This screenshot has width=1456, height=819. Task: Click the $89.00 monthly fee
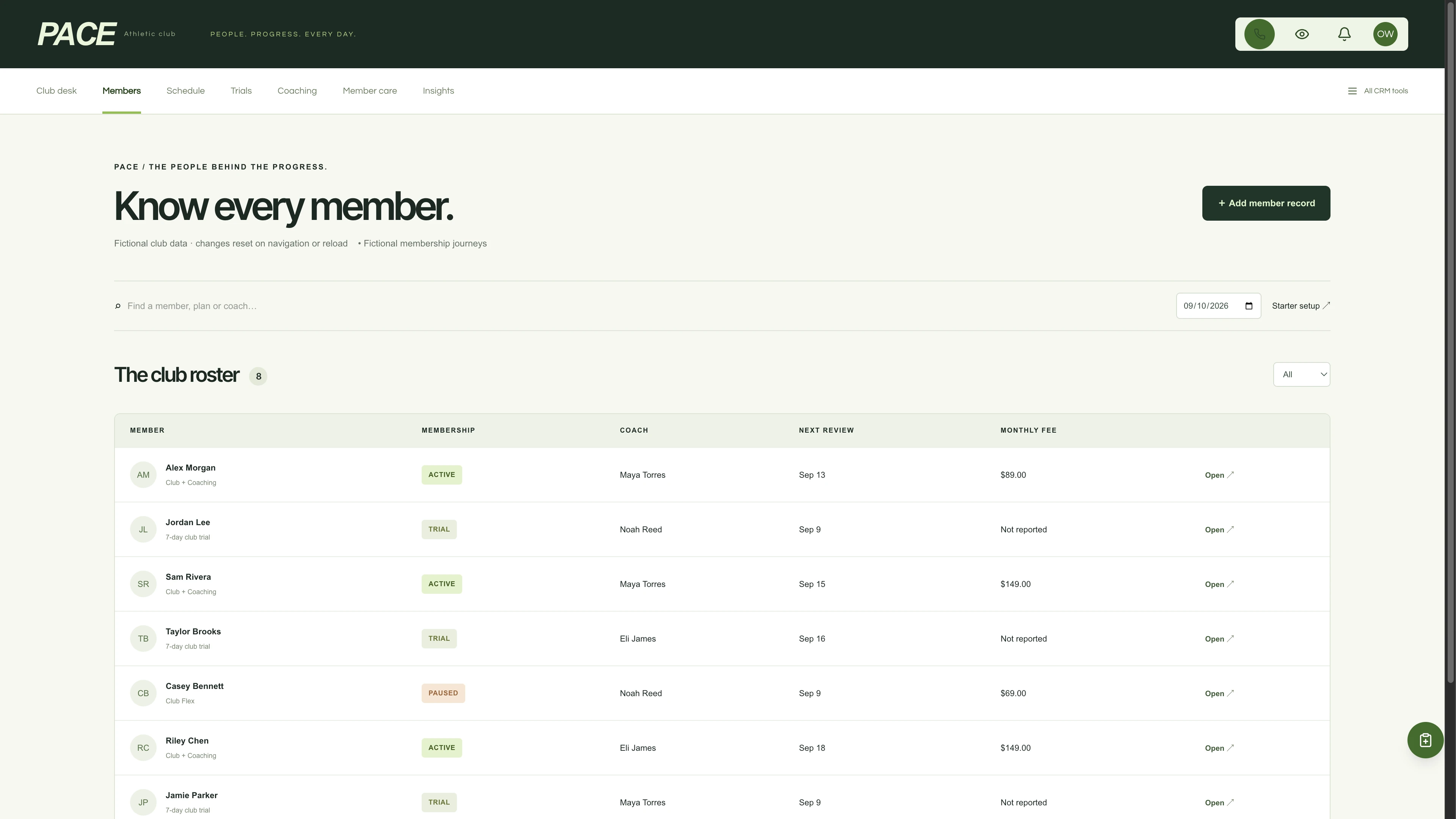pyautogui.click(x=1013, y=475)
